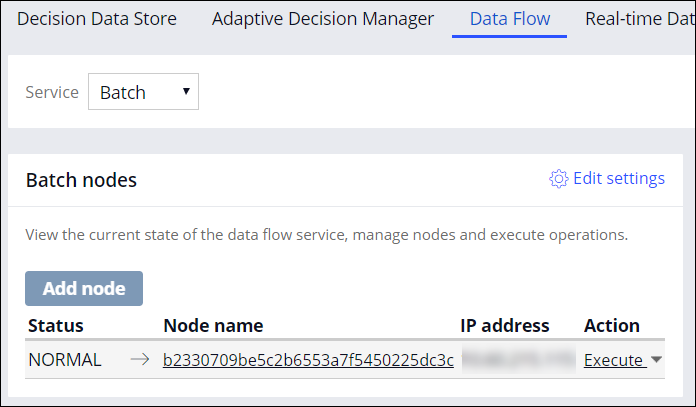Switch to Adaptive Decision Manager tab
Viewport: 696px width, 407px height.
[x=323, y=19]
